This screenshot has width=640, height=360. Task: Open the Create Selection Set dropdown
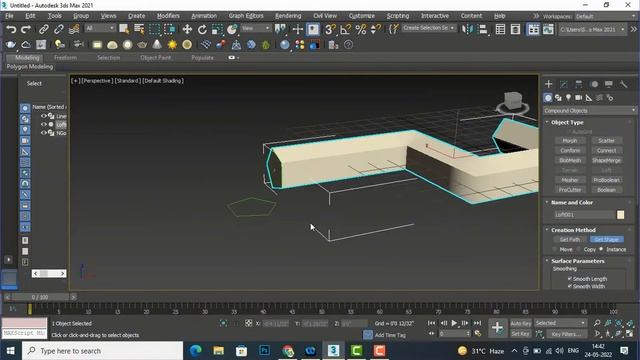tap(429, 28)
